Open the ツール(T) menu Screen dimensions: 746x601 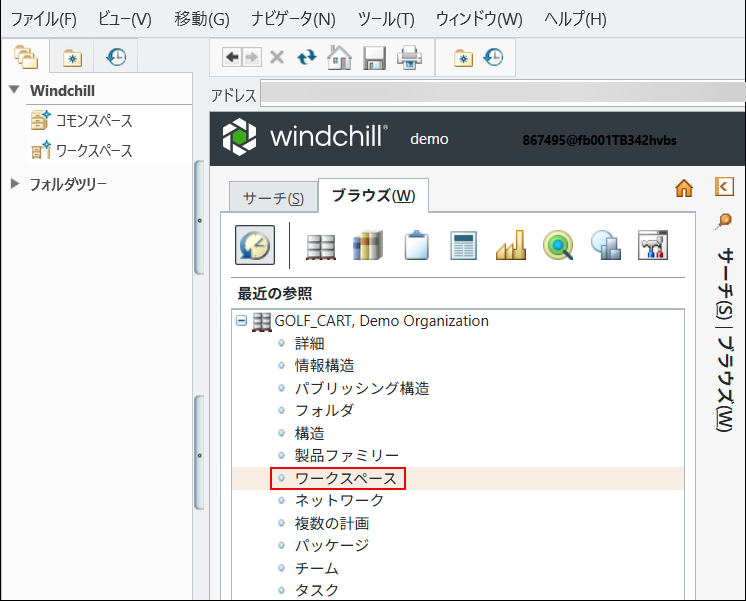click(x=386, y=19)
